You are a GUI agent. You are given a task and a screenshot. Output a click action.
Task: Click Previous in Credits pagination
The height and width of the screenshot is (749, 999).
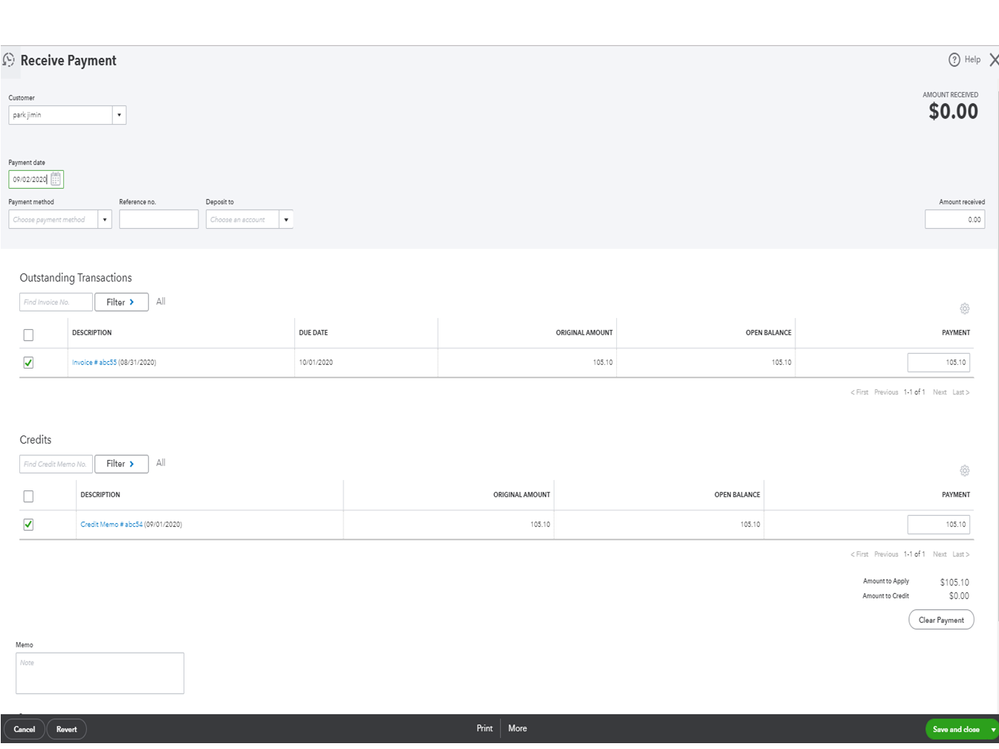point(886,555)
